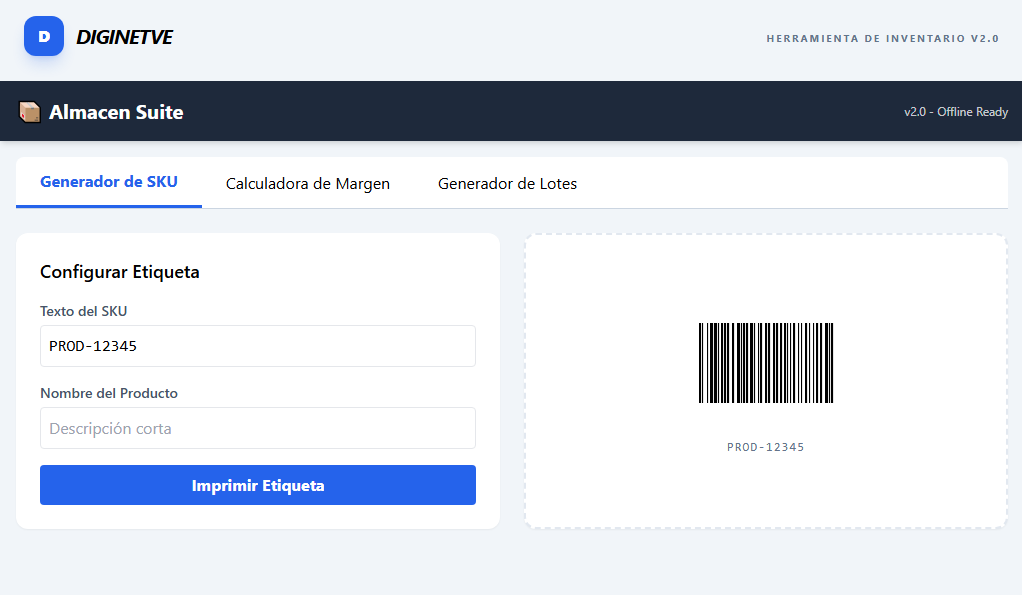The image size is (1022, 595).
Task: Click the v2.0 Offline Ready status label
Action: [956, 112]
